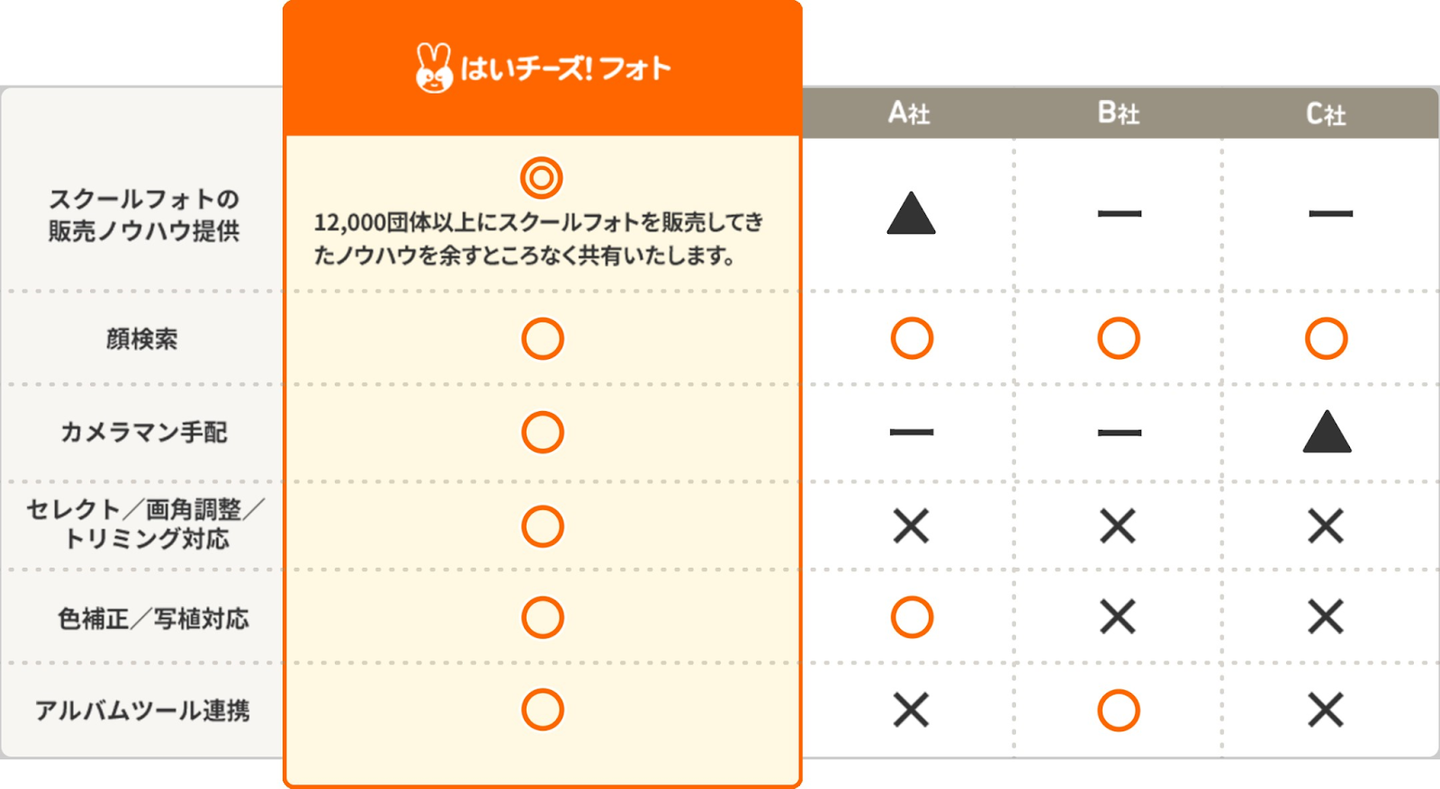The image size is (1440, 789).
Task: Click A社 cross in アルバムツール連携 row
Action: click(911, 711)
